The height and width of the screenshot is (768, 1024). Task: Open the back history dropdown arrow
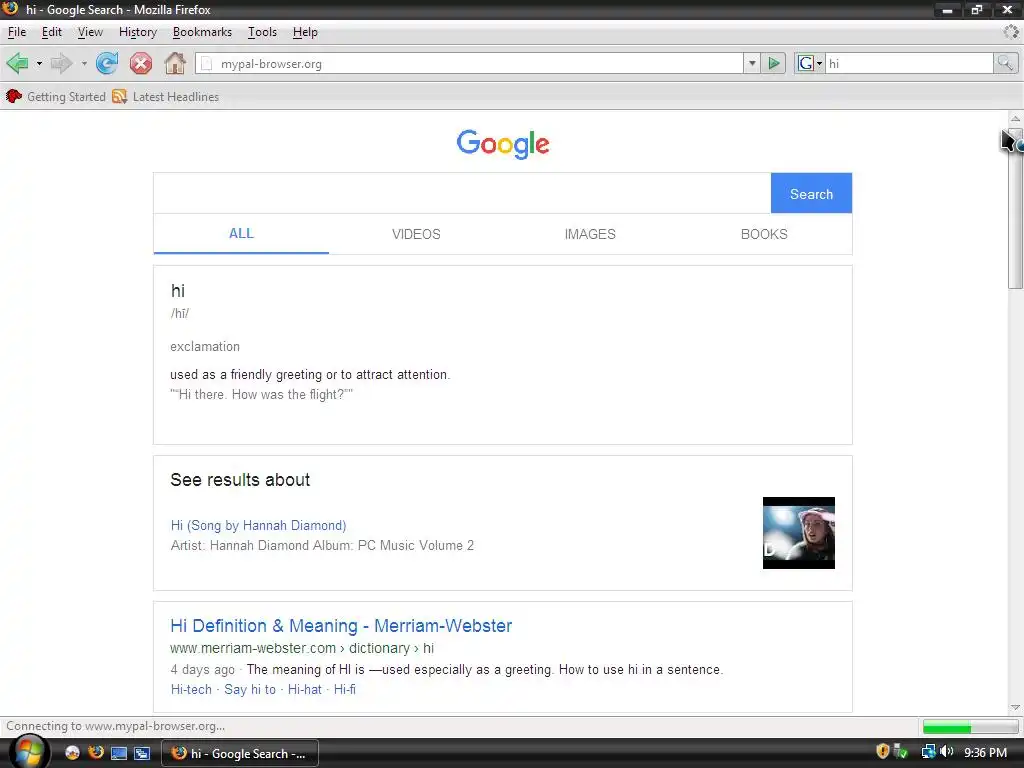click(39, 63)
